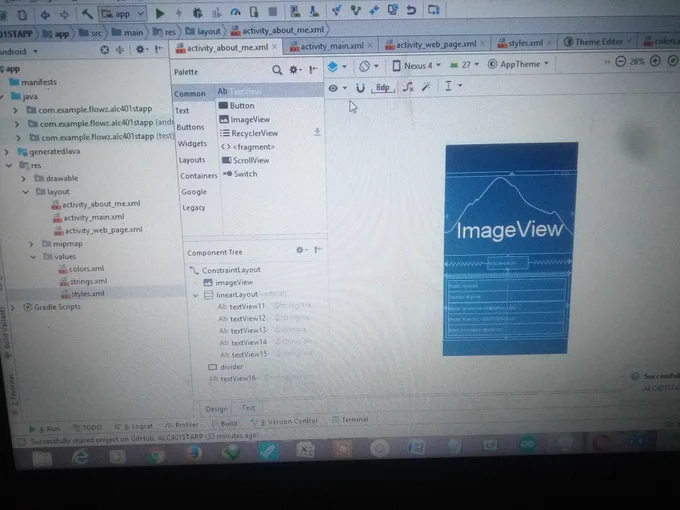Click Design Surface layers icon
This screenshot has width=680, height=510.
coord(333,67)
